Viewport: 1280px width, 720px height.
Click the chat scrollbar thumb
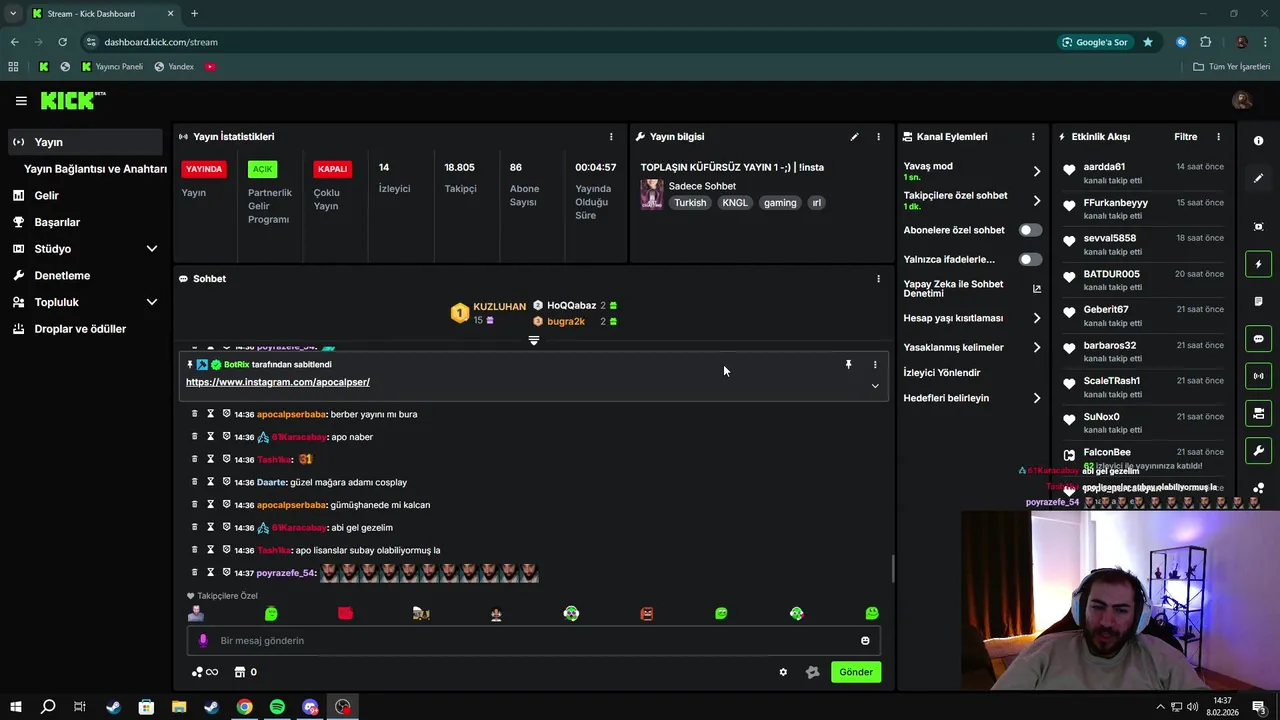click(892, 568)
